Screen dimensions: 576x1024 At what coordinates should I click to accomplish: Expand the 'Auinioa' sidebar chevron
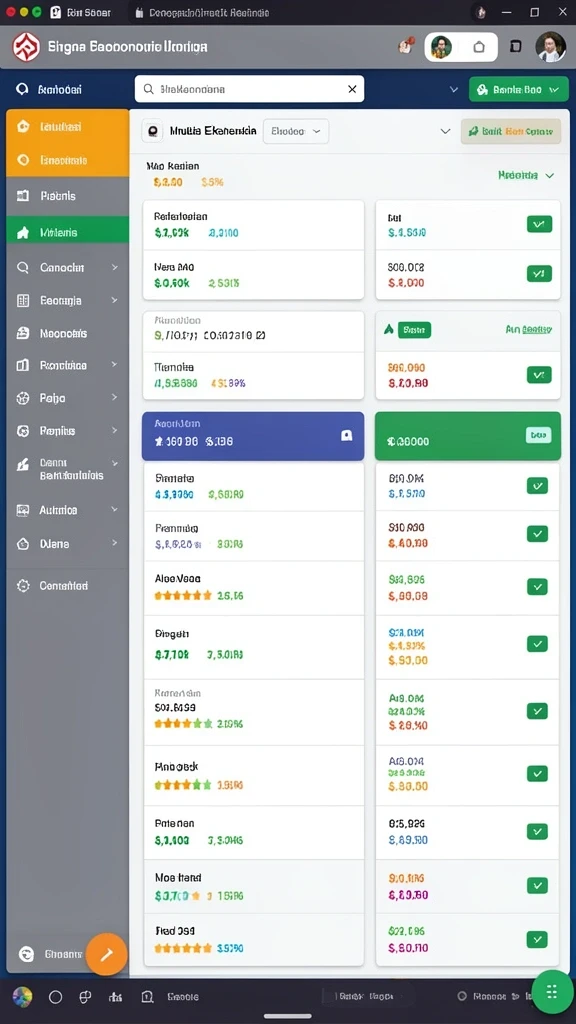pyautogui.click(x=115, y=509)
